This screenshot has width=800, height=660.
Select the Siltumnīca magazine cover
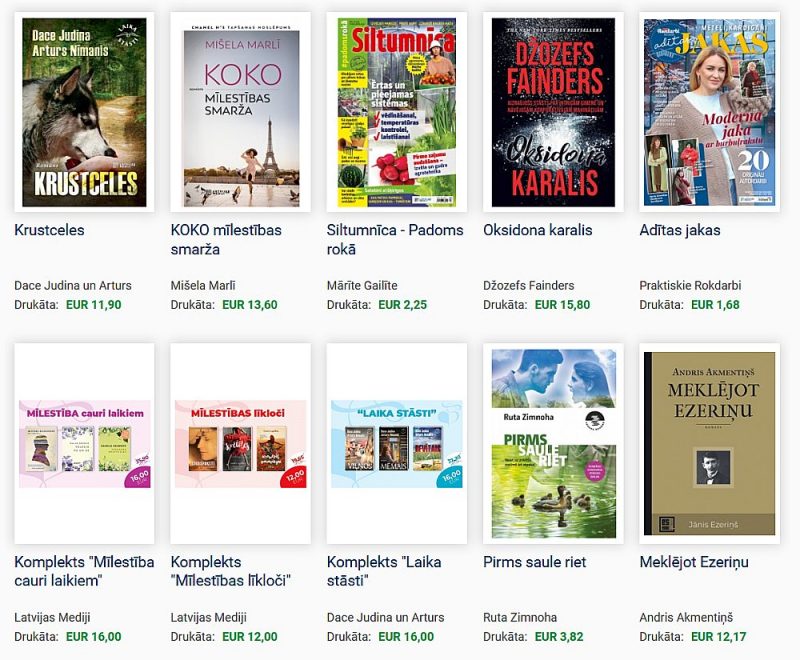tap(396, 112)
